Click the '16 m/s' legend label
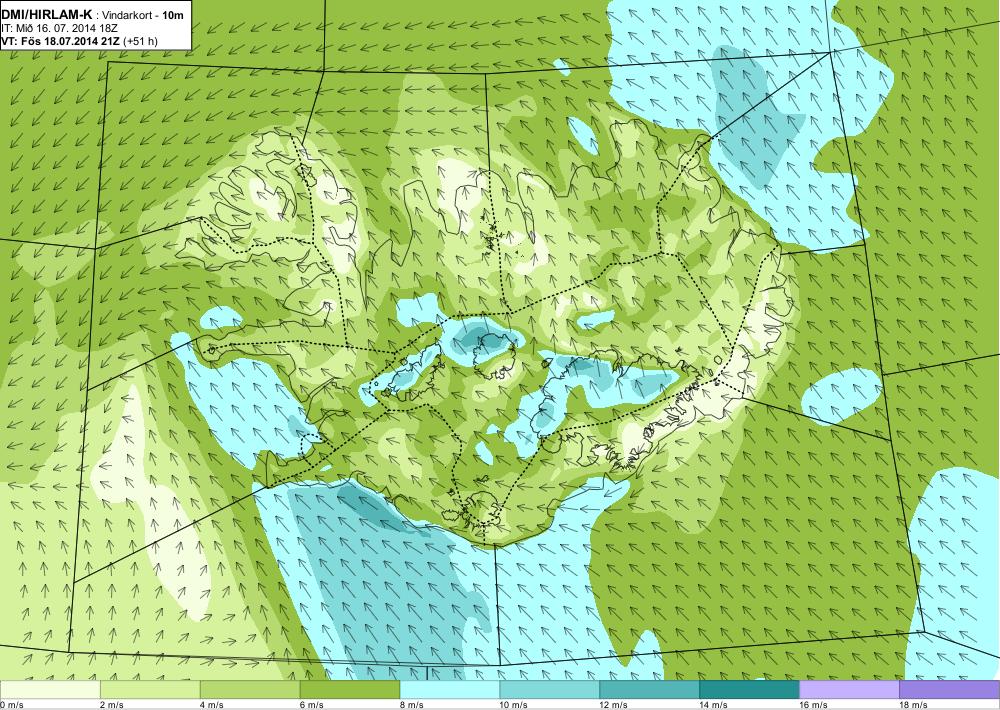The height and width of the screenshot is (710, 1000). 814,705
